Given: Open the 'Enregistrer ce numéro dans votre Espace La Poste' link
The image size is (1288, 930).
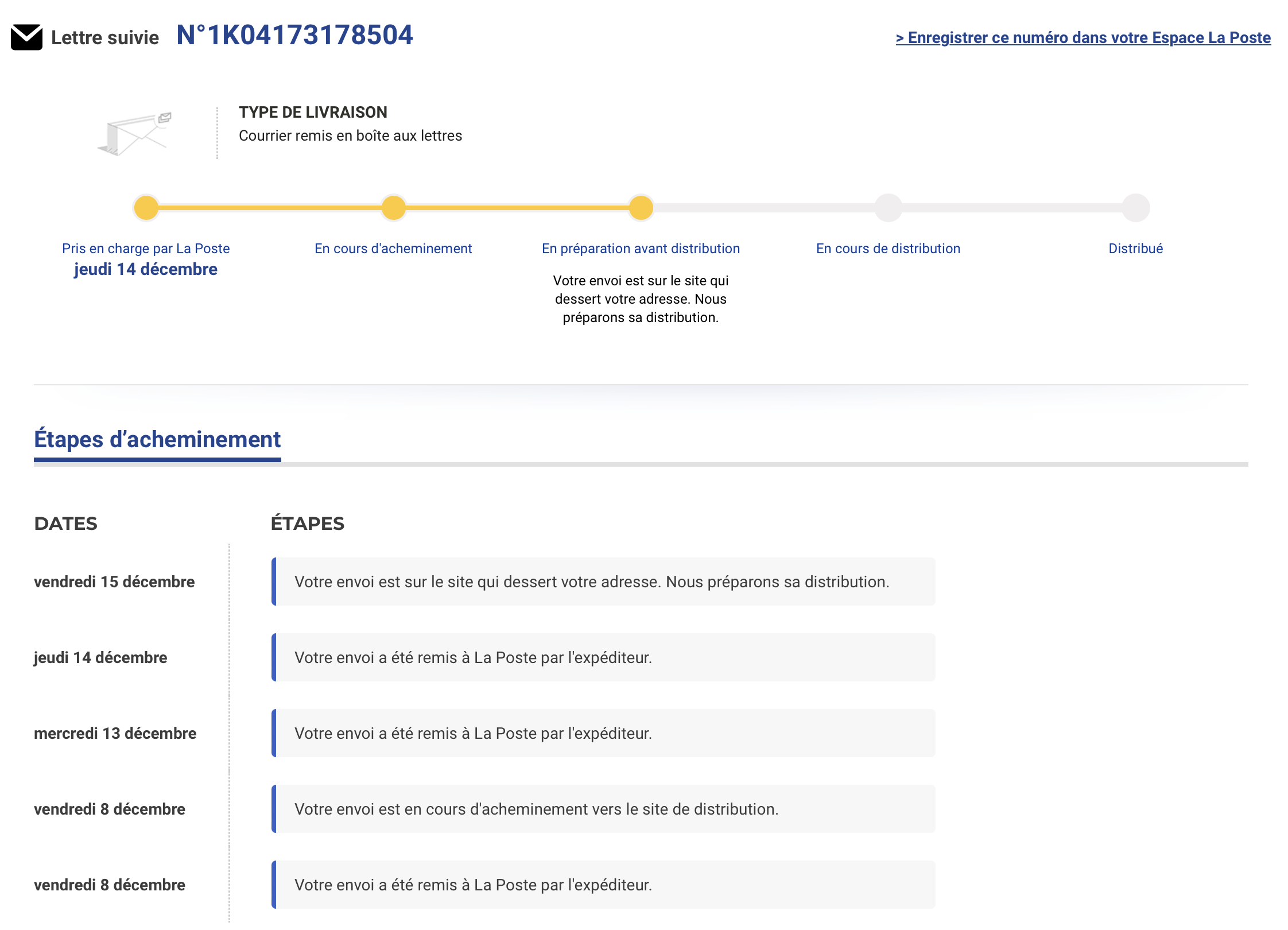Looking at the screenshot, I should [1083, 38].
